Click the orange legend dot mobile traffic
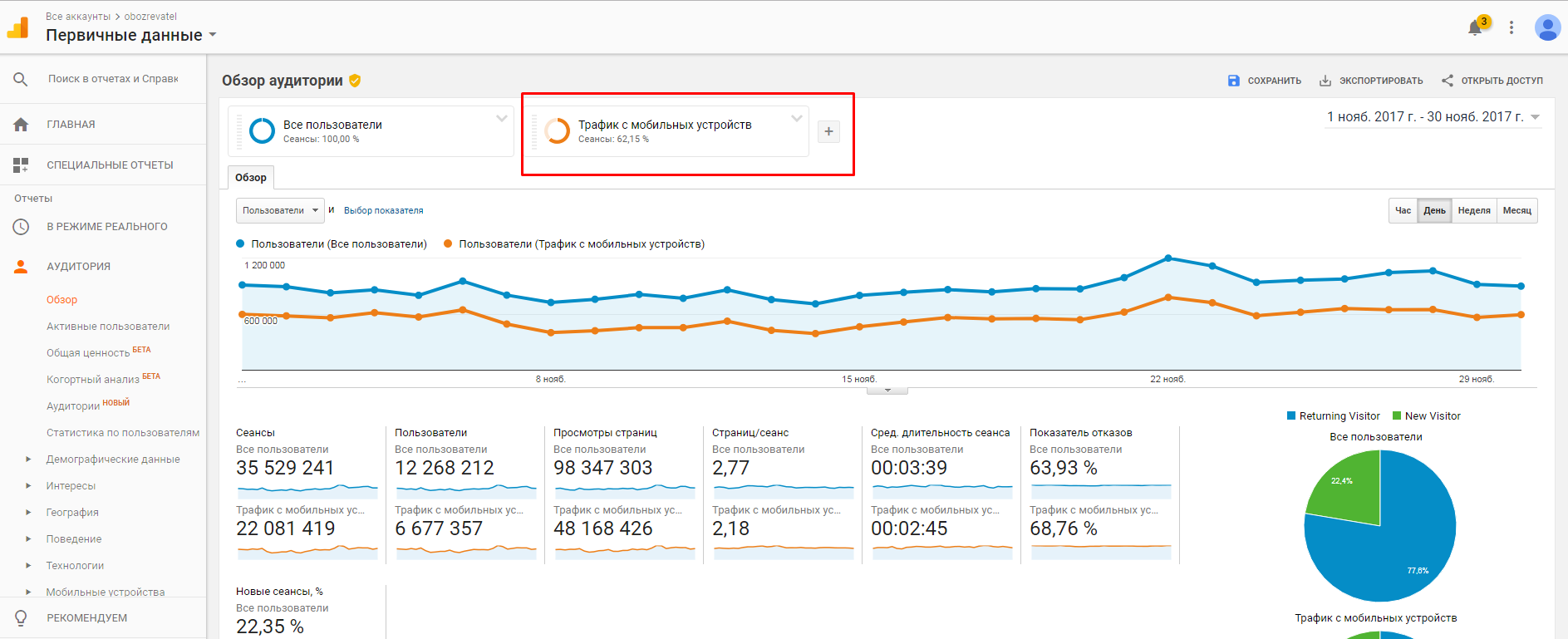The height and width of the screenshot is (639, 1568). (448, 243)
